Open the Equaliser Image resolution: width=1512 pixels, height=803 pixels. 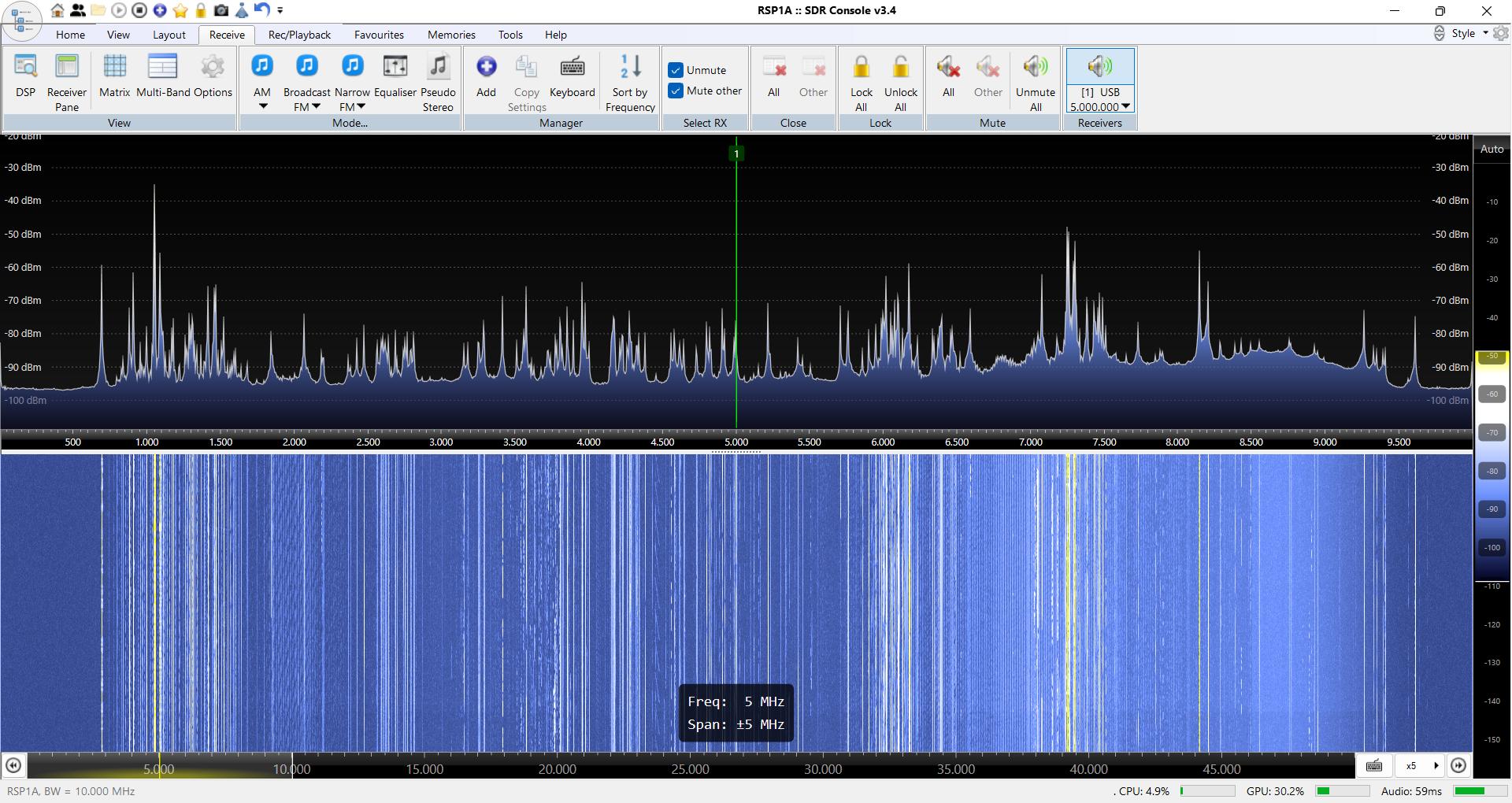tap(395, 76)
